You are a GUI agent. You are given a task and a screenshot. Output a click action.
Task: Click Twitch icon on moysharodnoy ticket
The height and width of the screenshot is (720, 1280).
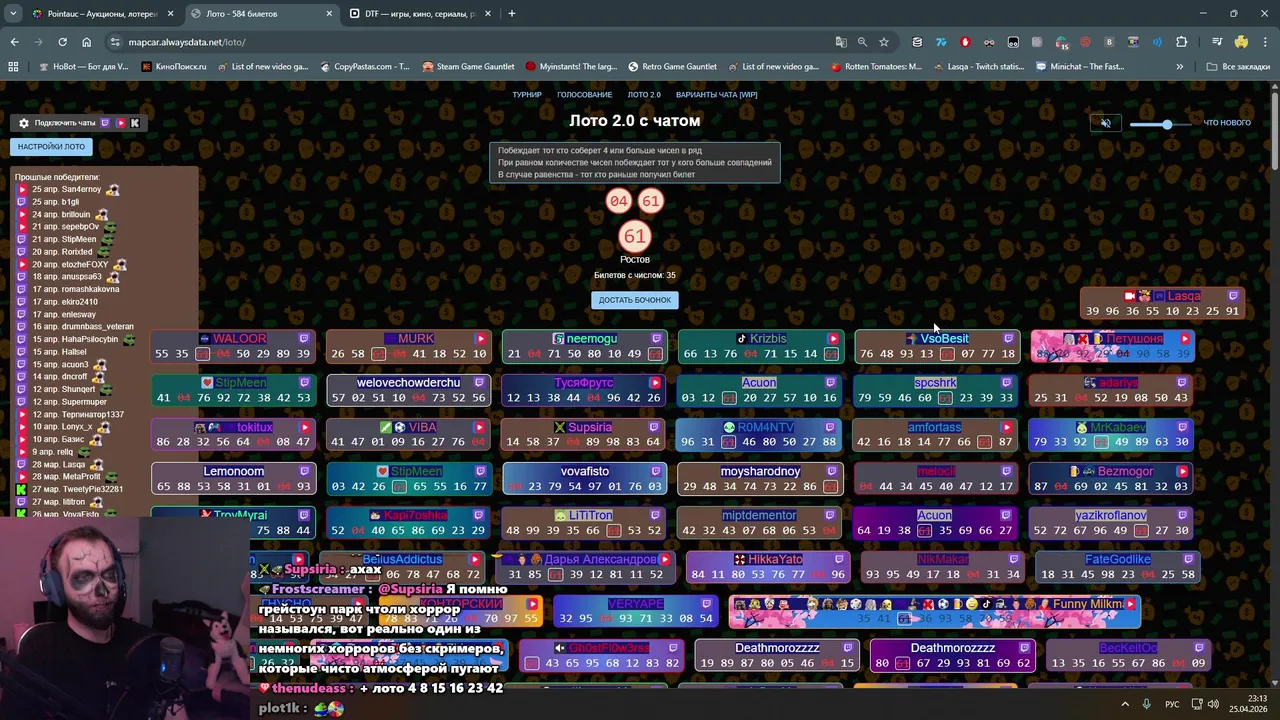tap(832, 471)
